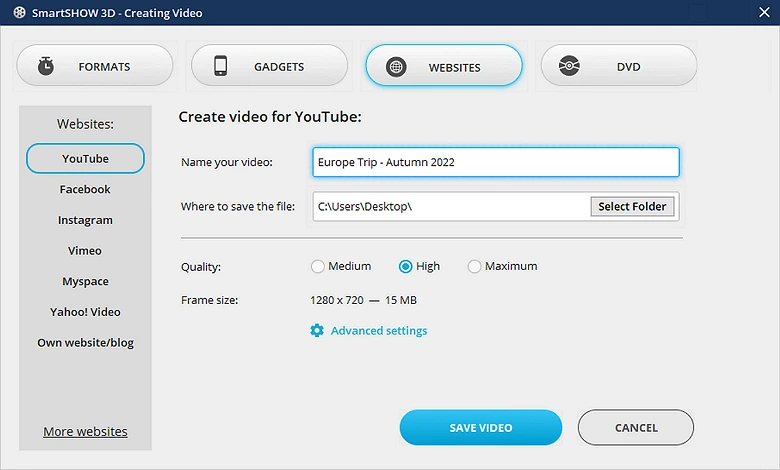Choose YouTube in the websites list

pos(85,159)
